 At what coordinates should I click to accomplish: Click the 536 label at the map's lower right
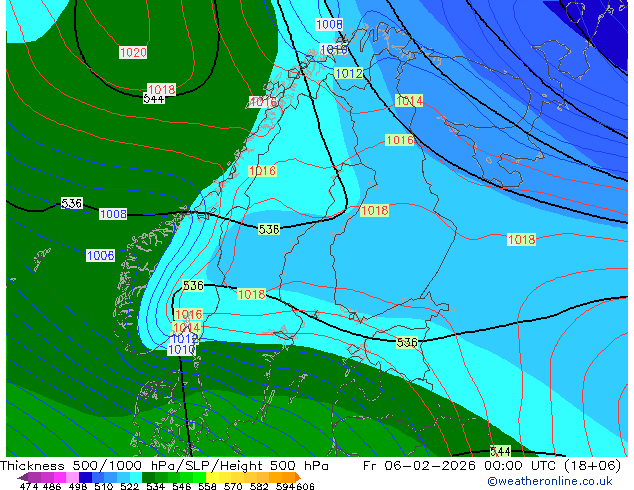coord(407,342)
